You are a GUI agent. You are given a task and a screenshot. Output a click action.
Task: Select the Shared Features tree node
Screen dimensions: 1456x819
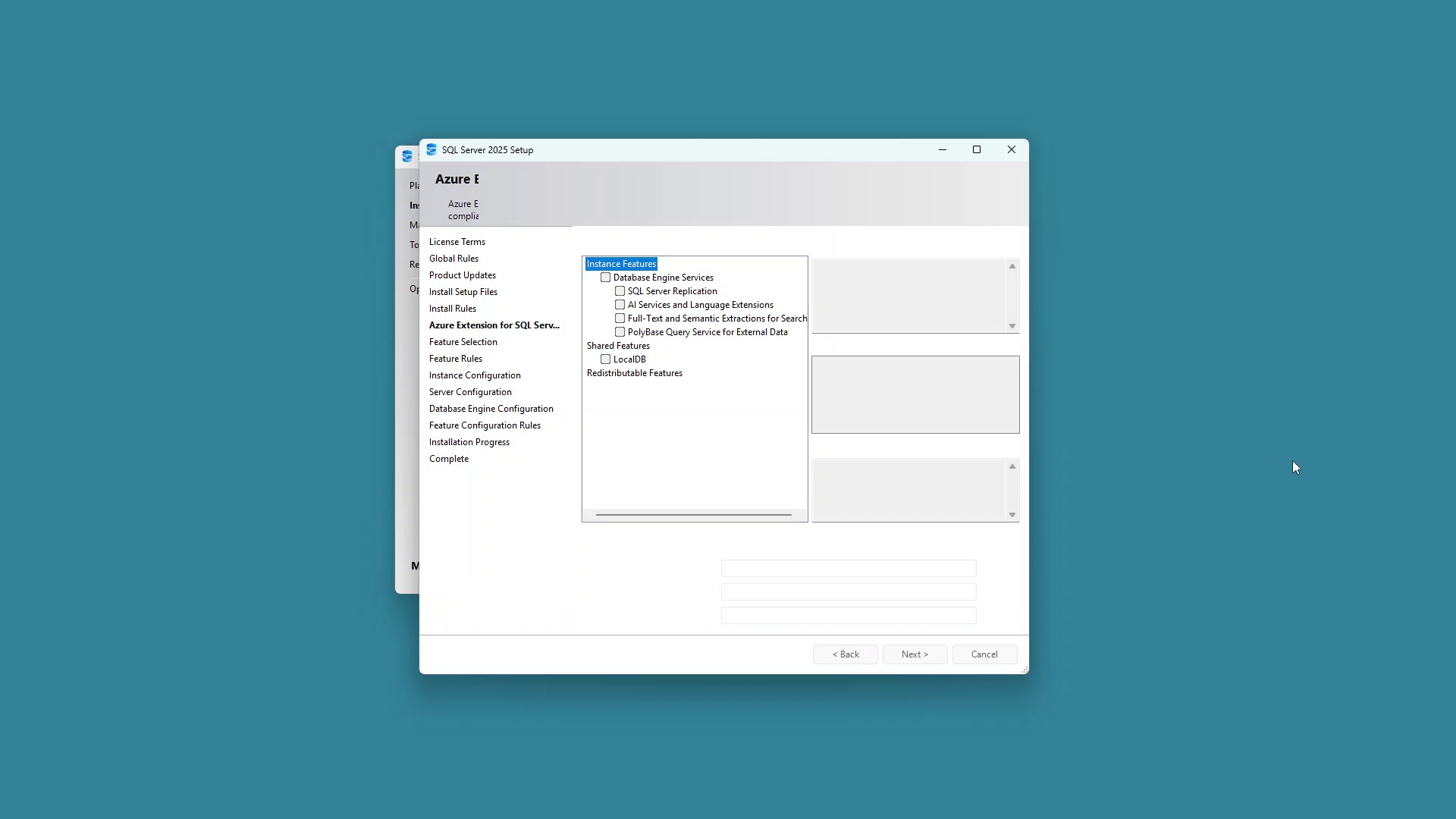(x=618, y=346)
